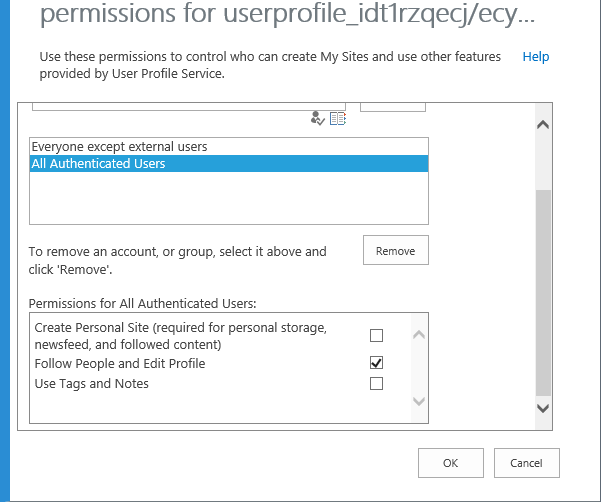Click empty area of accounts list box
The image size is (601, 502).
(229, 197)
